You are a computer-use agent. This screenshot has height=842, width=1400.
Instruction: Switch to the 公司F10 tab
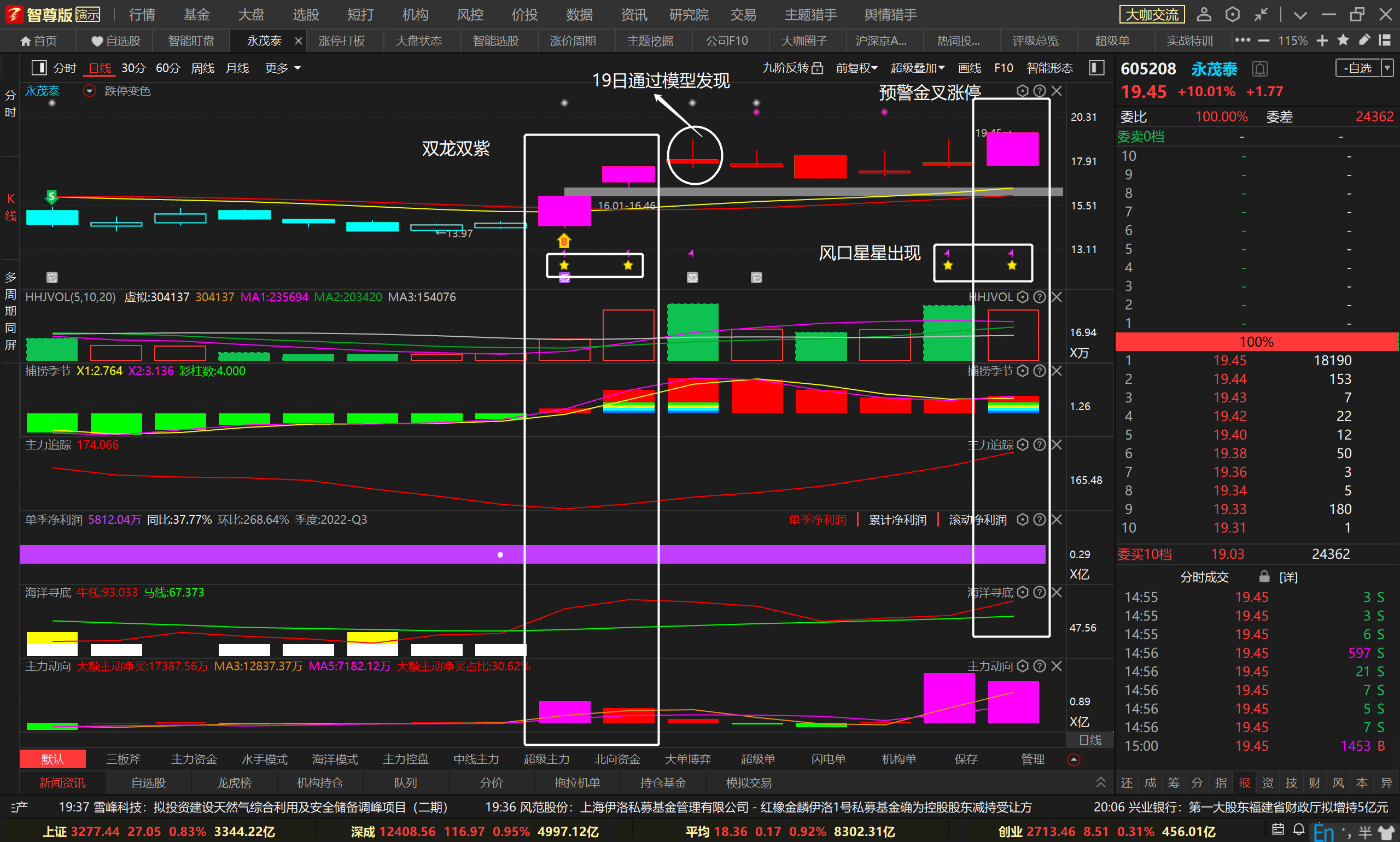(x=726, y=40)
